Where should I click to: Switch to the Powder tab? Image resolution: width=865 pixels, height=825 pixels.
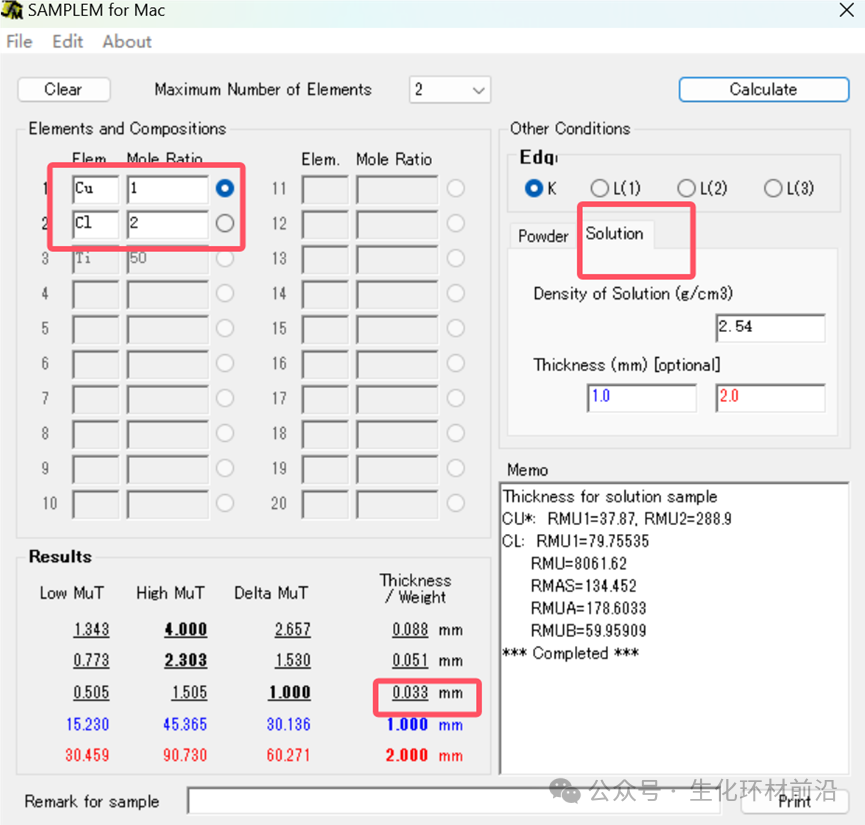coord(542,236)
